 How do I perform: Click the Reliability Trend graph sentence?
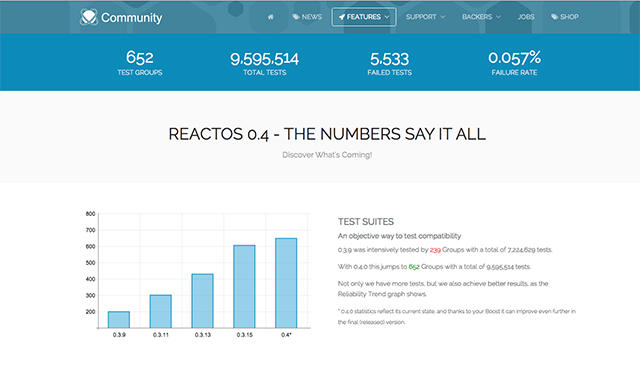[443, 288]
